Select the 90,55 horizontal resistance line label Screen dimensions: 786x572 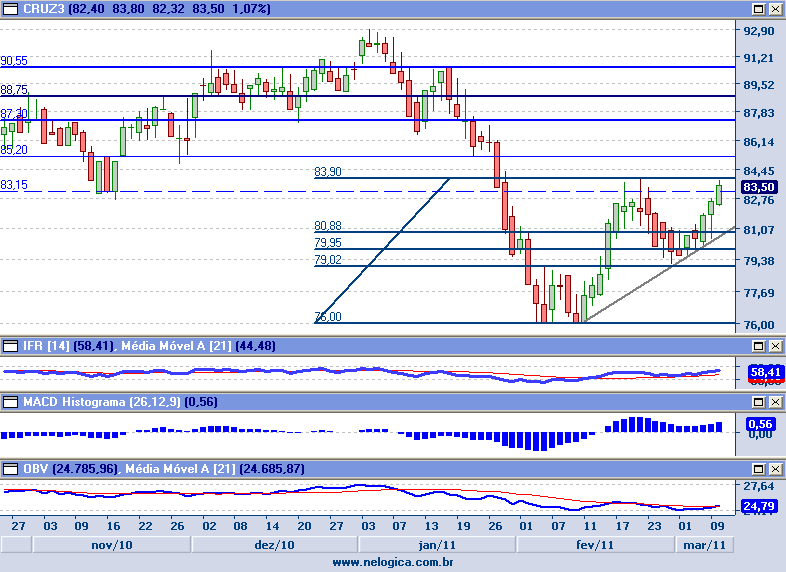14,61
